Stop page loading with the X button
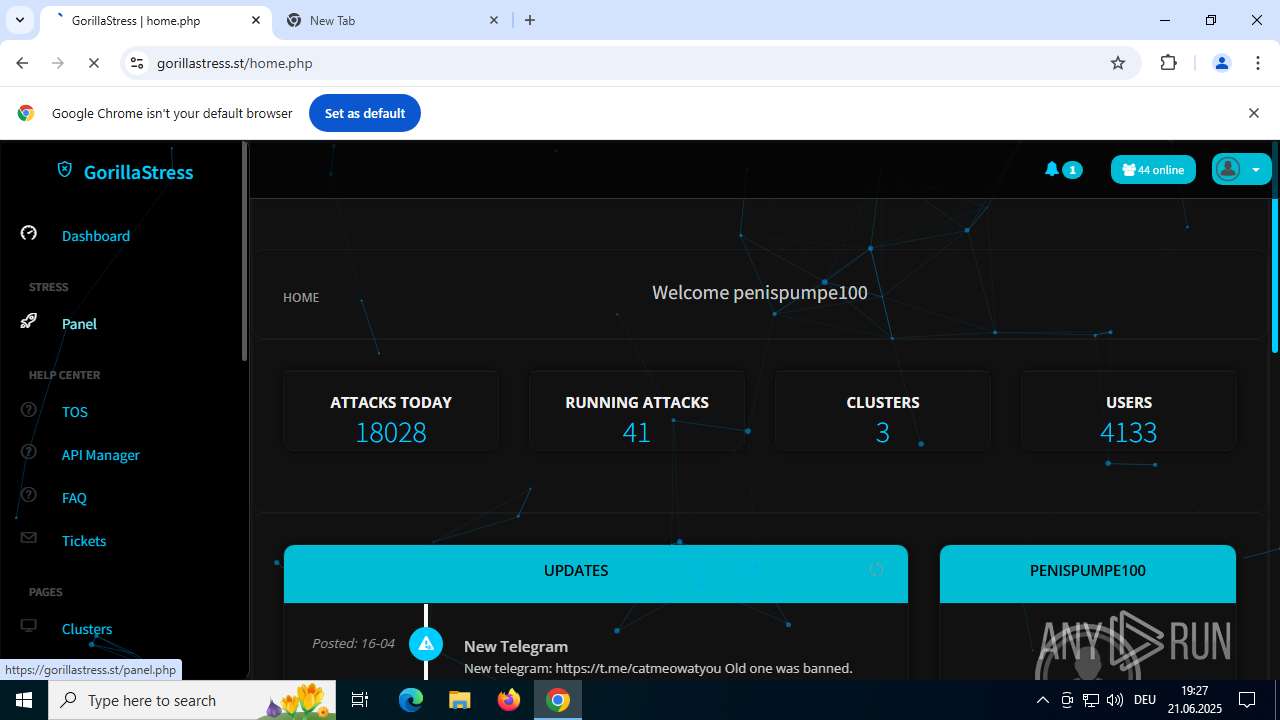 coord(93,63)
